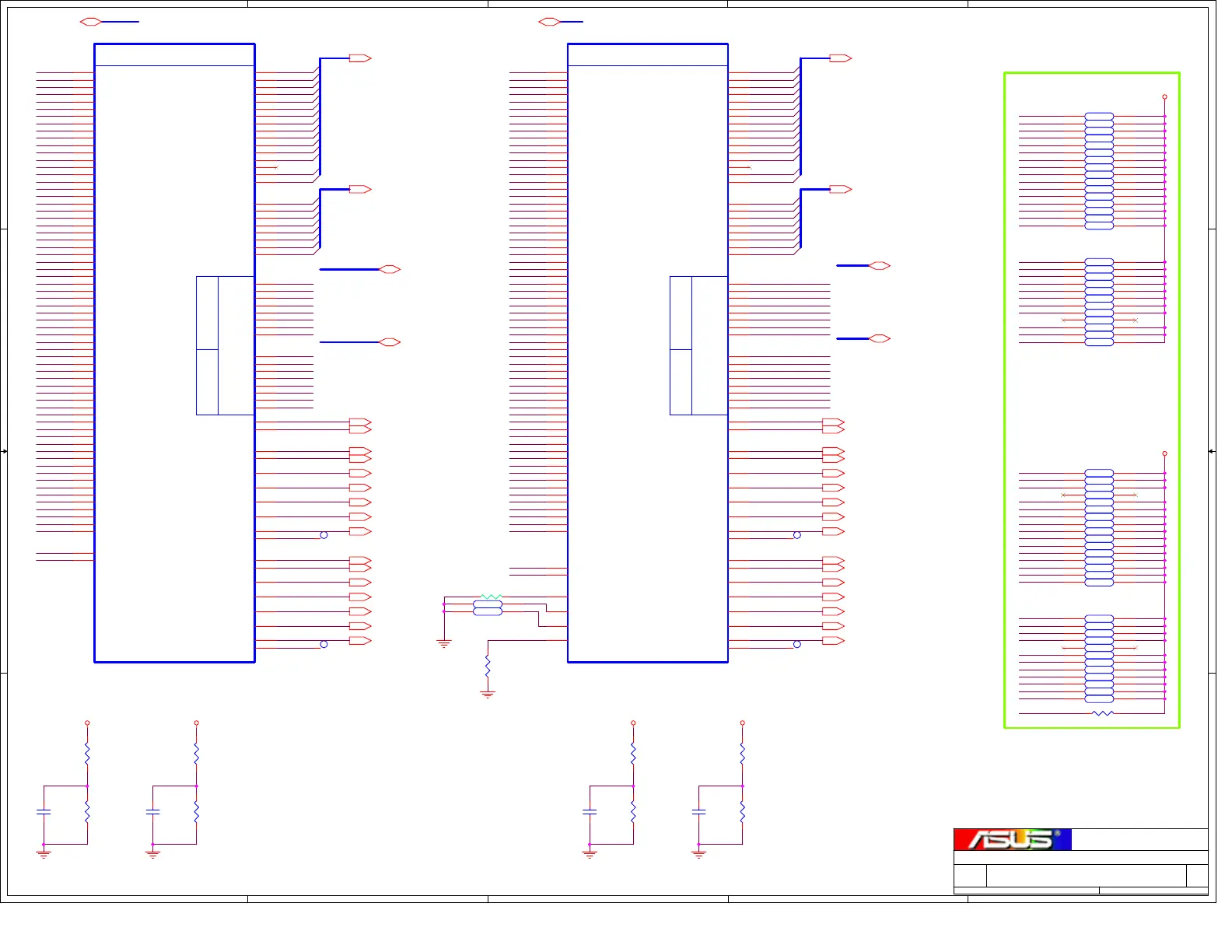Click the hexagonal port above the right IC block
1232x952 pixels.
pos(549,22)
